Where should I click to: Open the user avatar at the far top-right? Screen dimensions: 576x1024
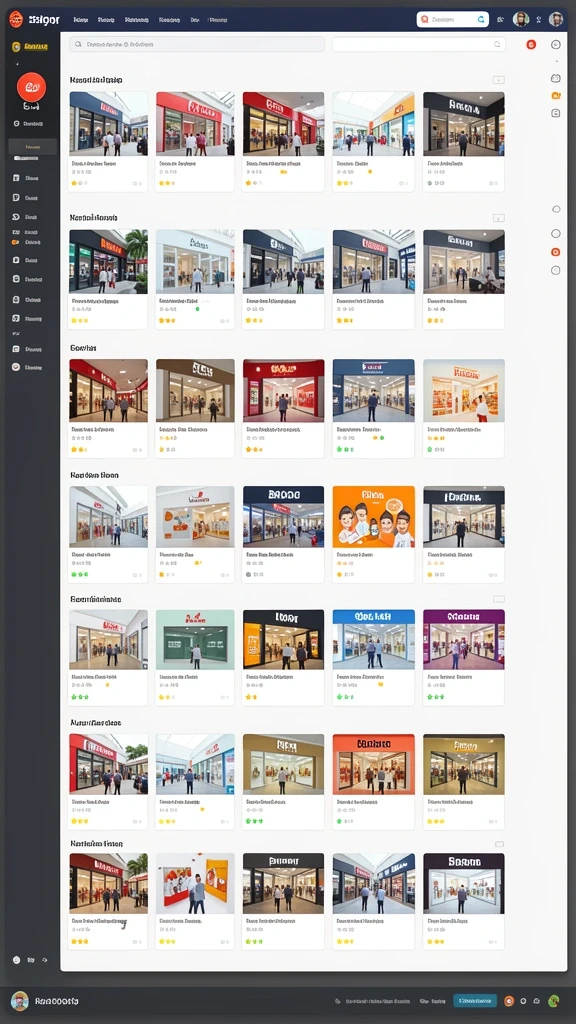556,19
